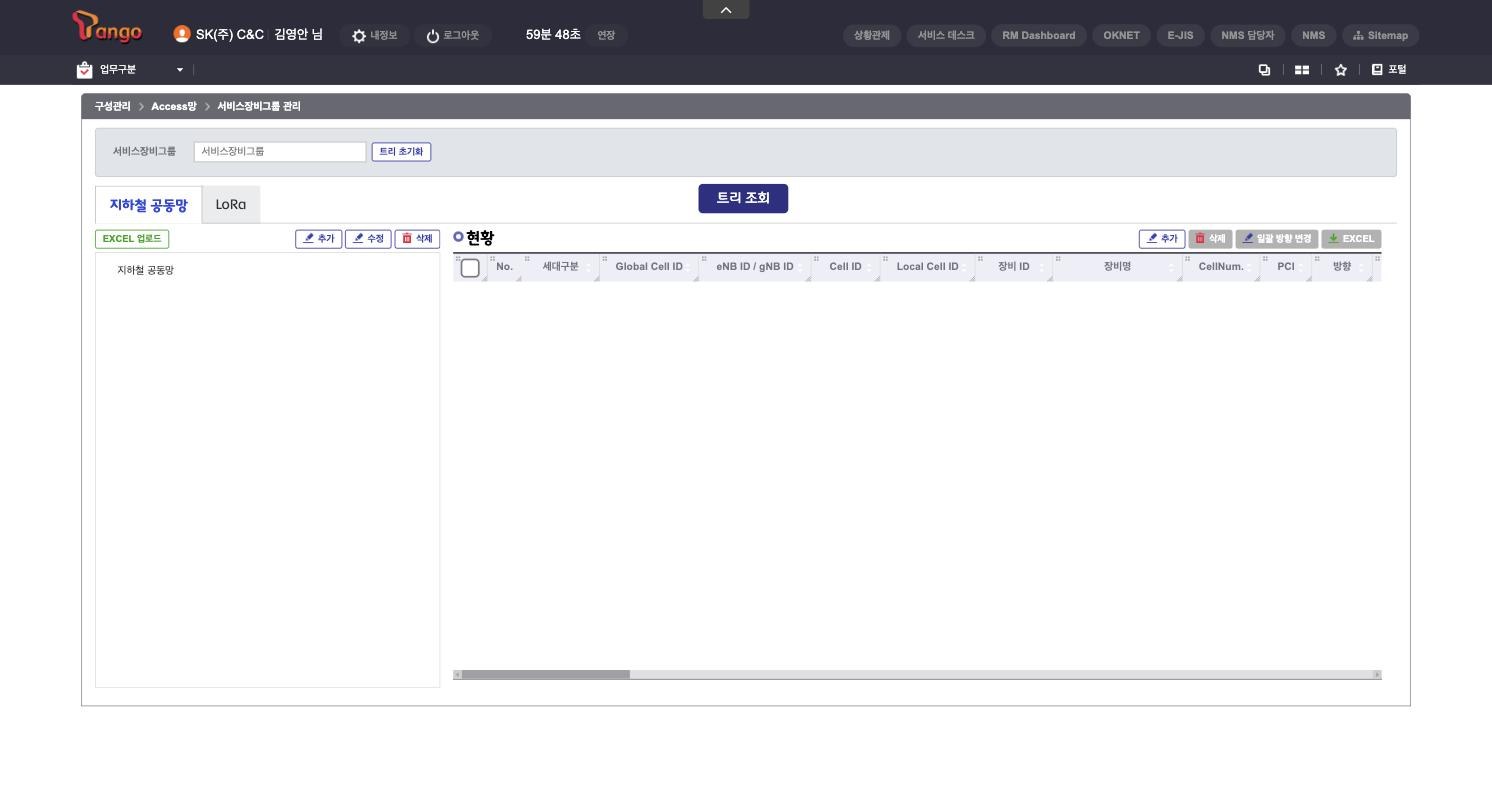Click the 트리 조회 button
The height and width of the screenshot is (812, 1492).
coord(743,198)
